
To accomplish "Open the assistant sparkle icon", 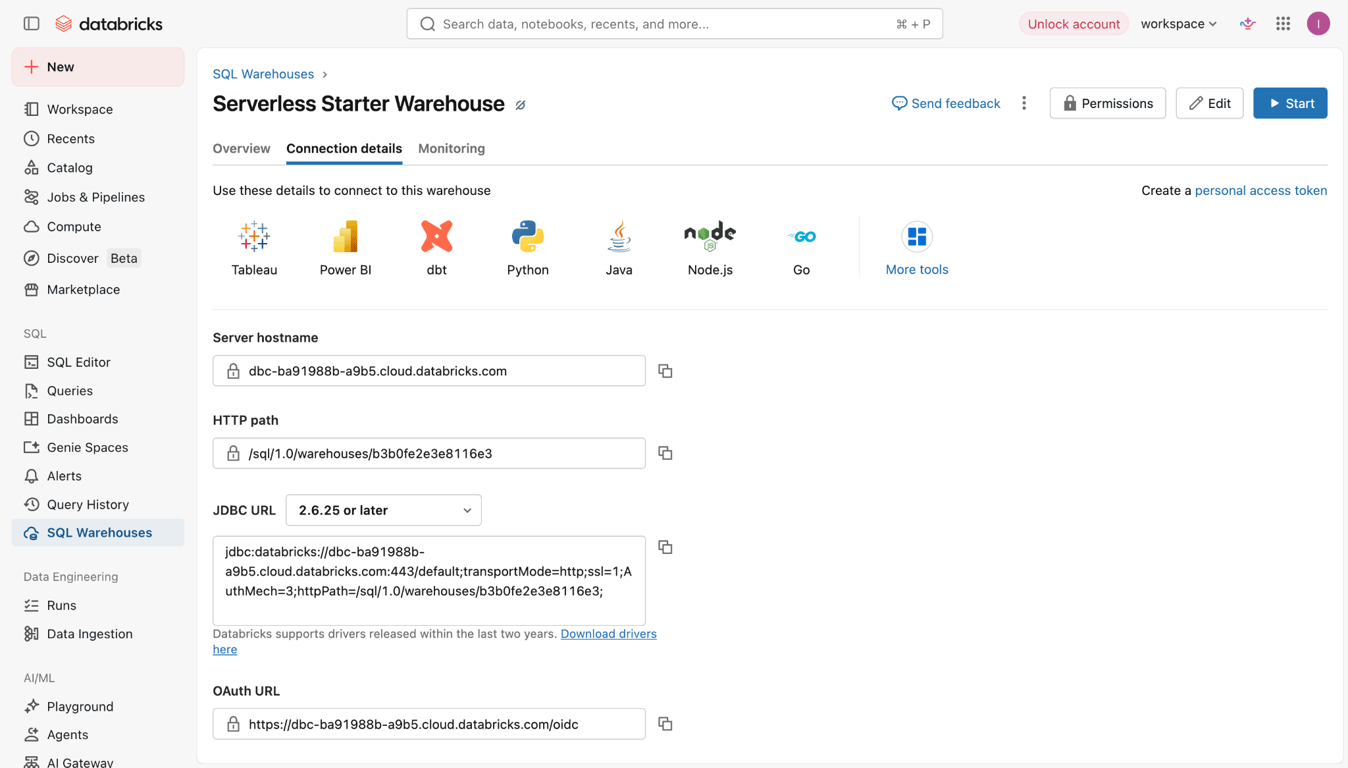I will 1247,23.
